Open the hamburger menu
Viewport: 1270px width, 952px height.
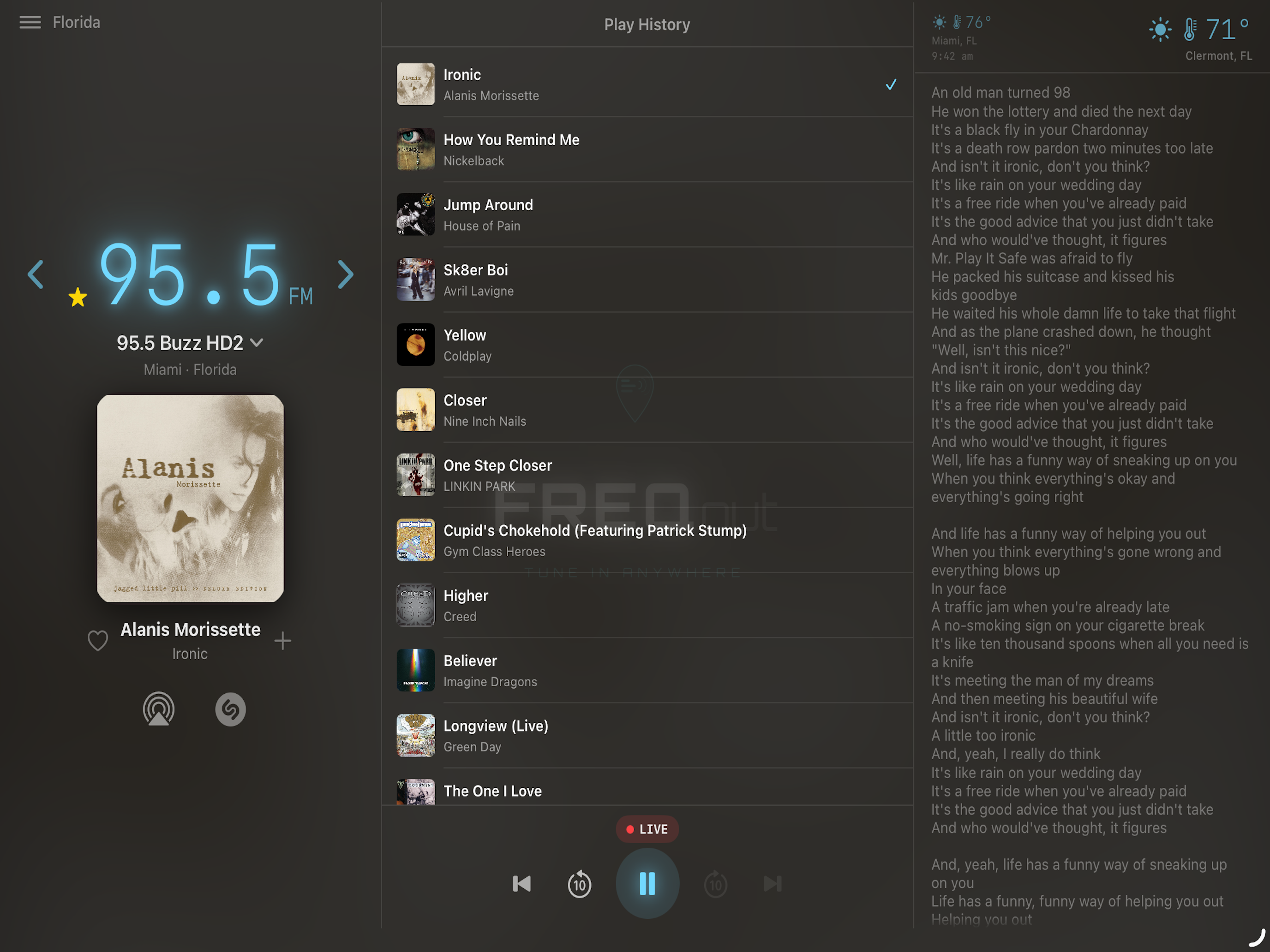coord(30,23)
